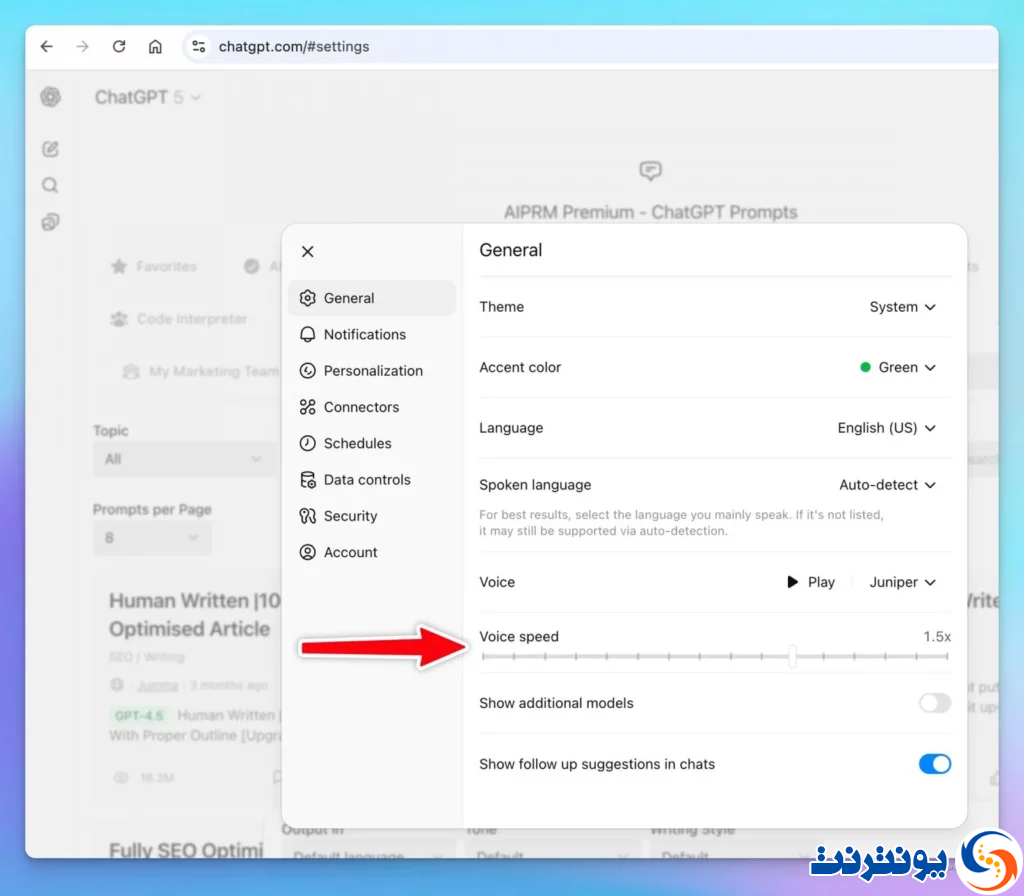The height and width of the screenshot is (896, 1024).
Task: Click the AIPRM chat bubble icon
Action: 650,171
